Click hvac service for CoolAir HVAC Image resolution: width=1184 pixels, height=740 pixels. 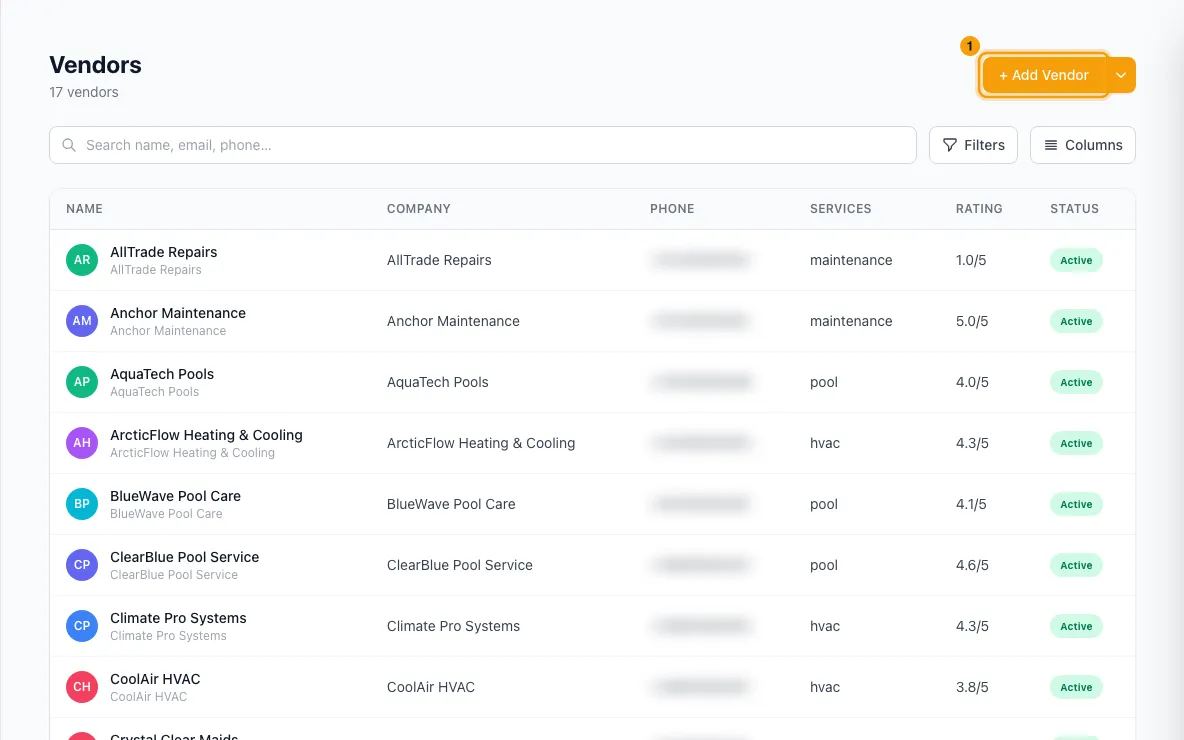[x=825, y=688]
